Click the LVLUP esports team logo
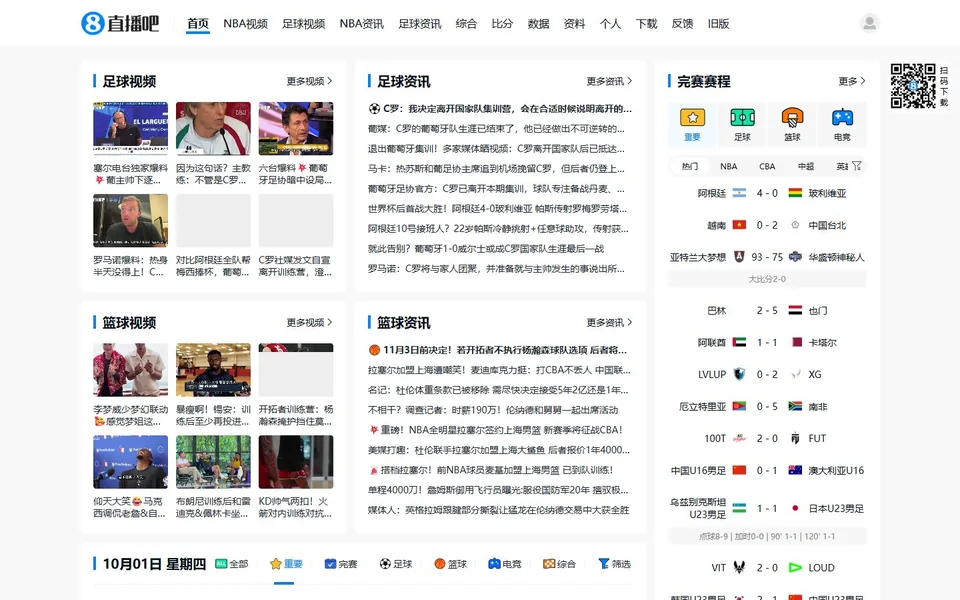 click(x=739, y=374)
